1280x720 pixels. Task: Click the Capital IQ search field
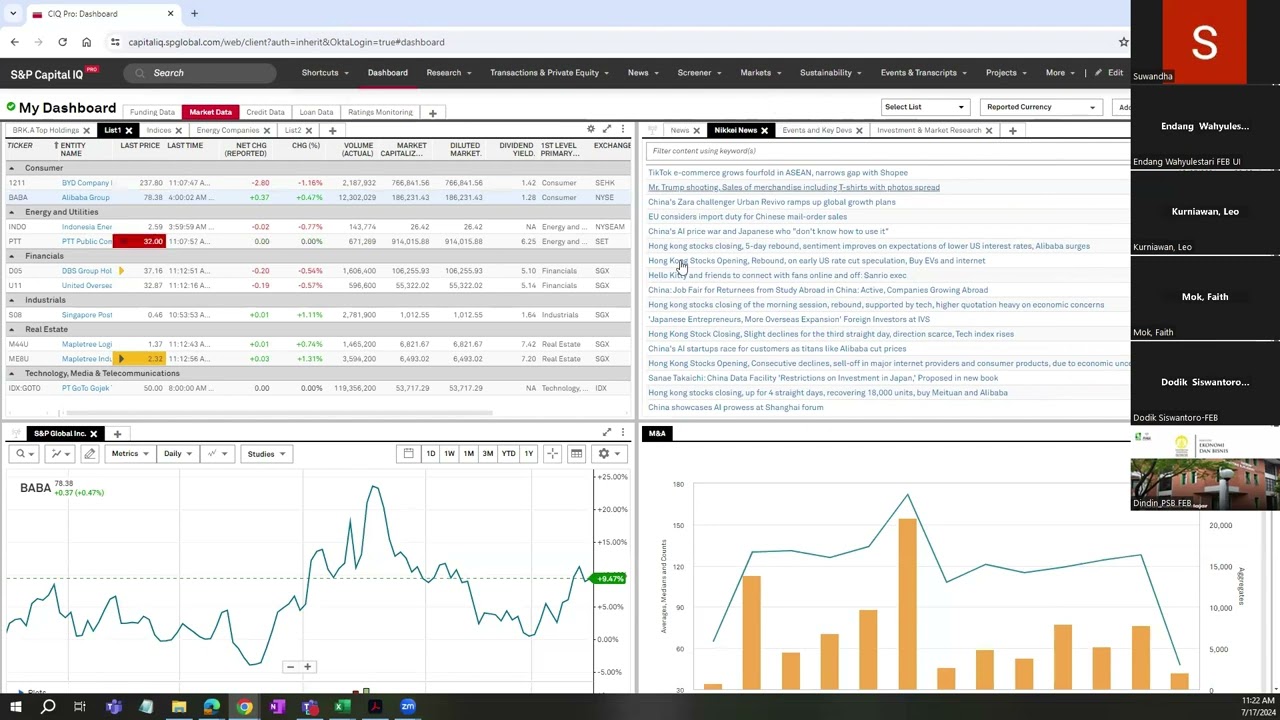click(200, 73)
